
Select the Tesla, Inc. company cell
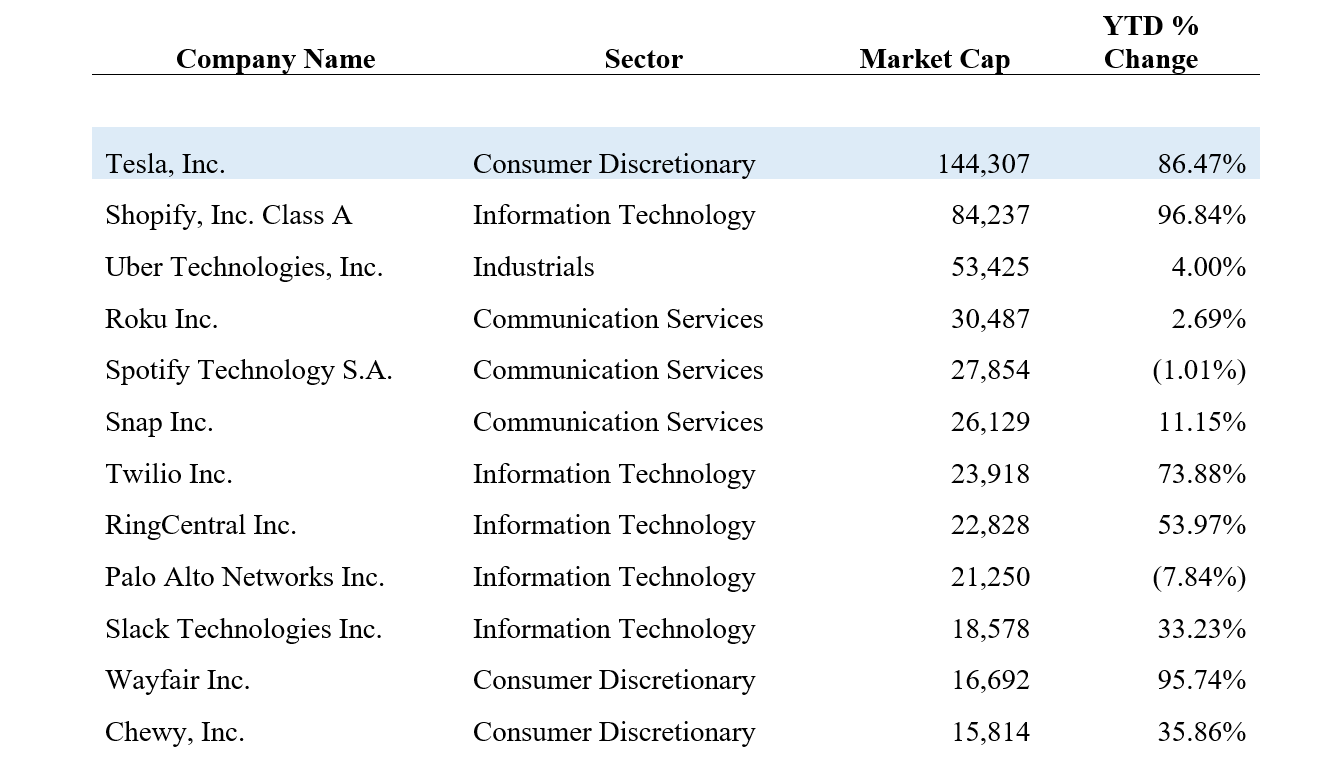coord(165,164)
